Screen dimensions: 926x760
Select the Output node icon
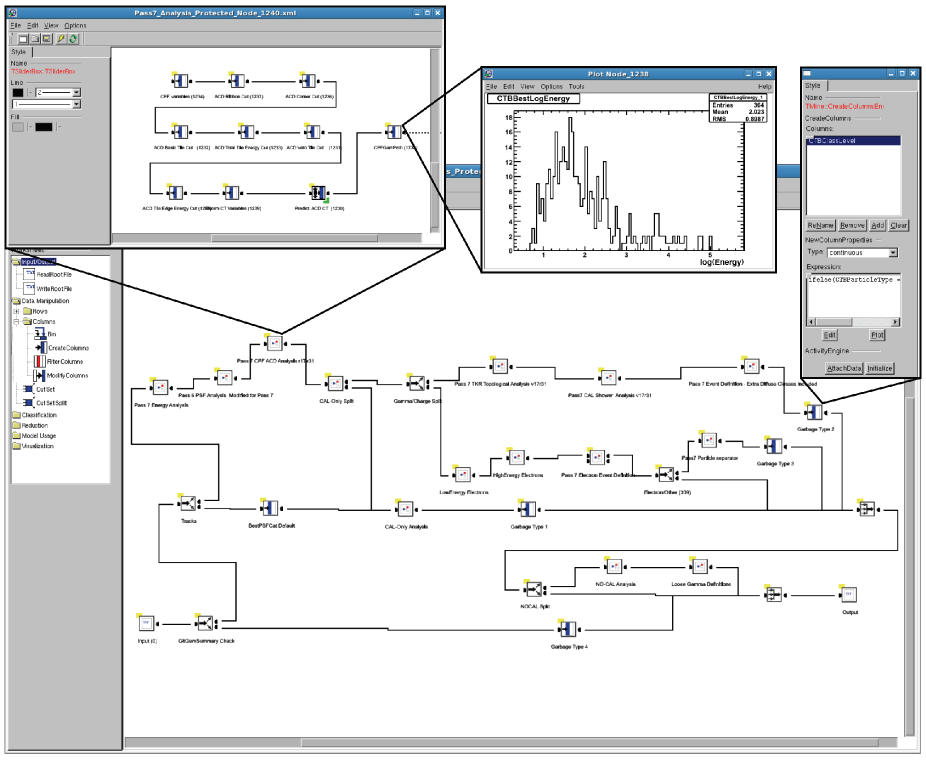(848, 594)
